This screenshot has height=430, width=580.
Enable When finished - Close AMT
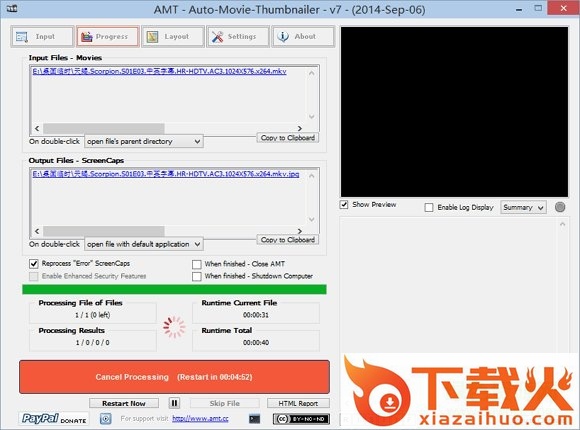point(197,264)
